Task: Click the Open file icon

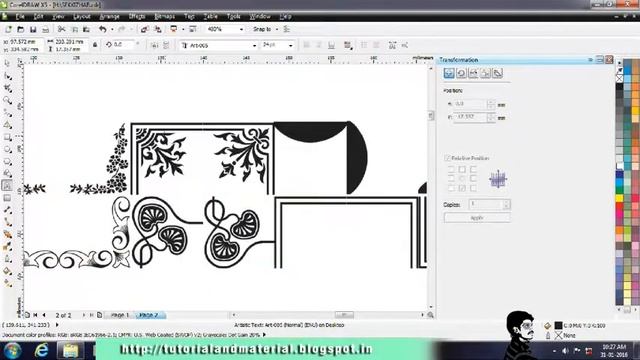Action: point(20,29)
